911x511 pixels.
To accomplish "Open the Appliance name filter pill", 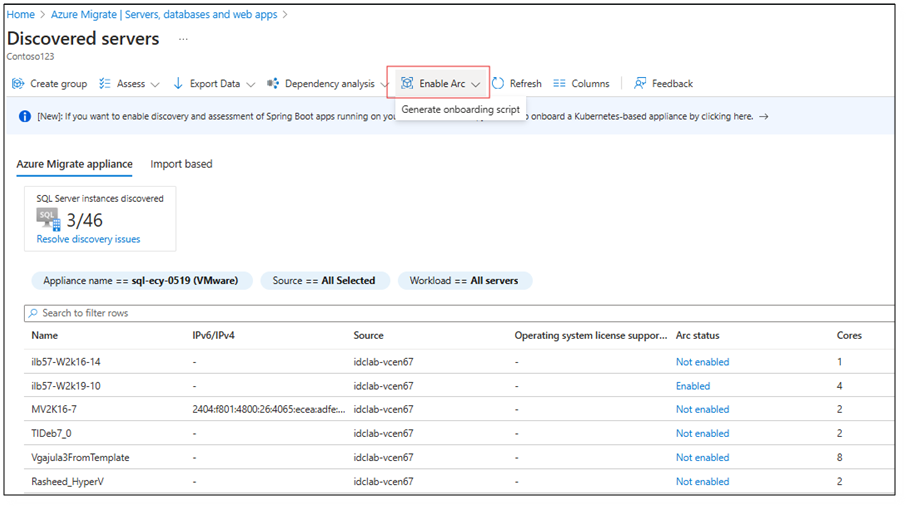I will [141, 280].
